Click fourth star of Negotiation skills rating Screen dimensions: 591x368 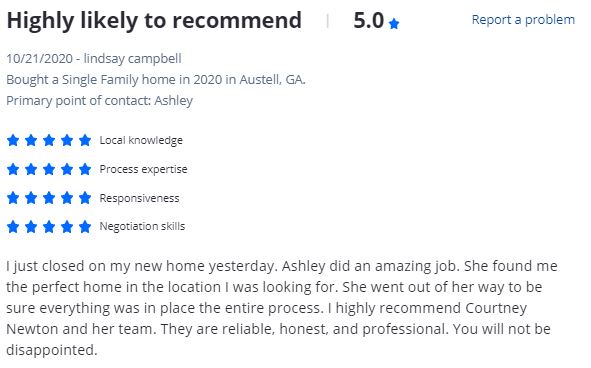(67, 227)
